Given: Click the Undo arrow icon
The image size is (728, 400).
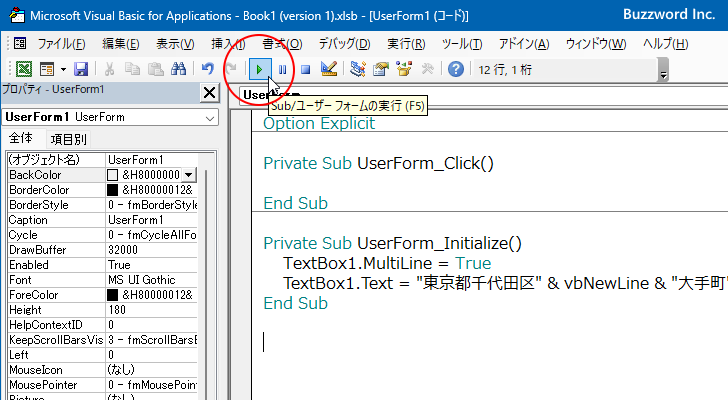Looking at the screenshot, I should coord(208,69).
